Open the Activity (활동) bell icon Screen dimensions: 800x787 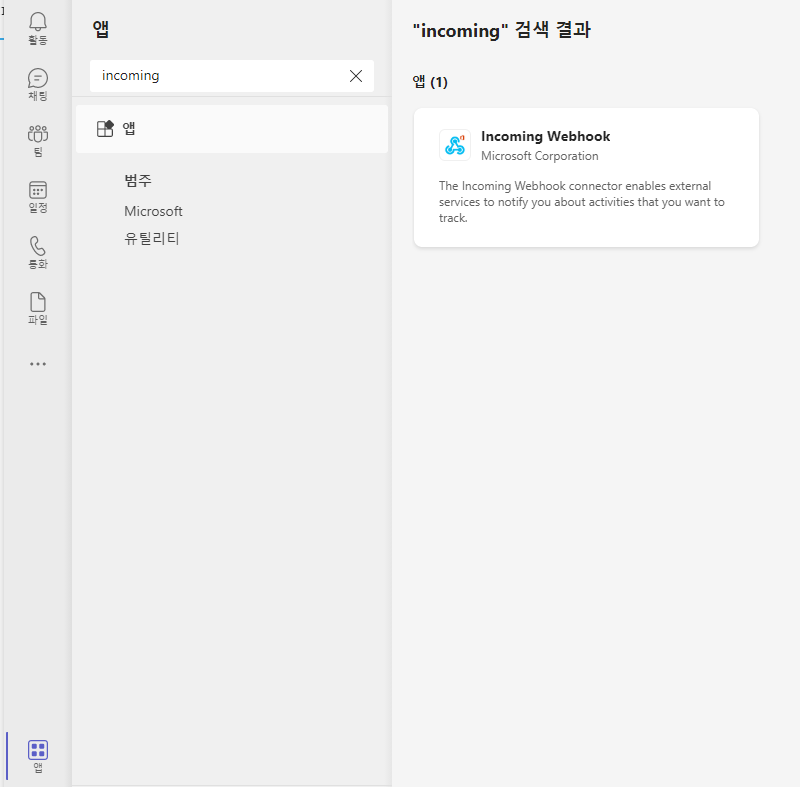[x=38, y=29]
